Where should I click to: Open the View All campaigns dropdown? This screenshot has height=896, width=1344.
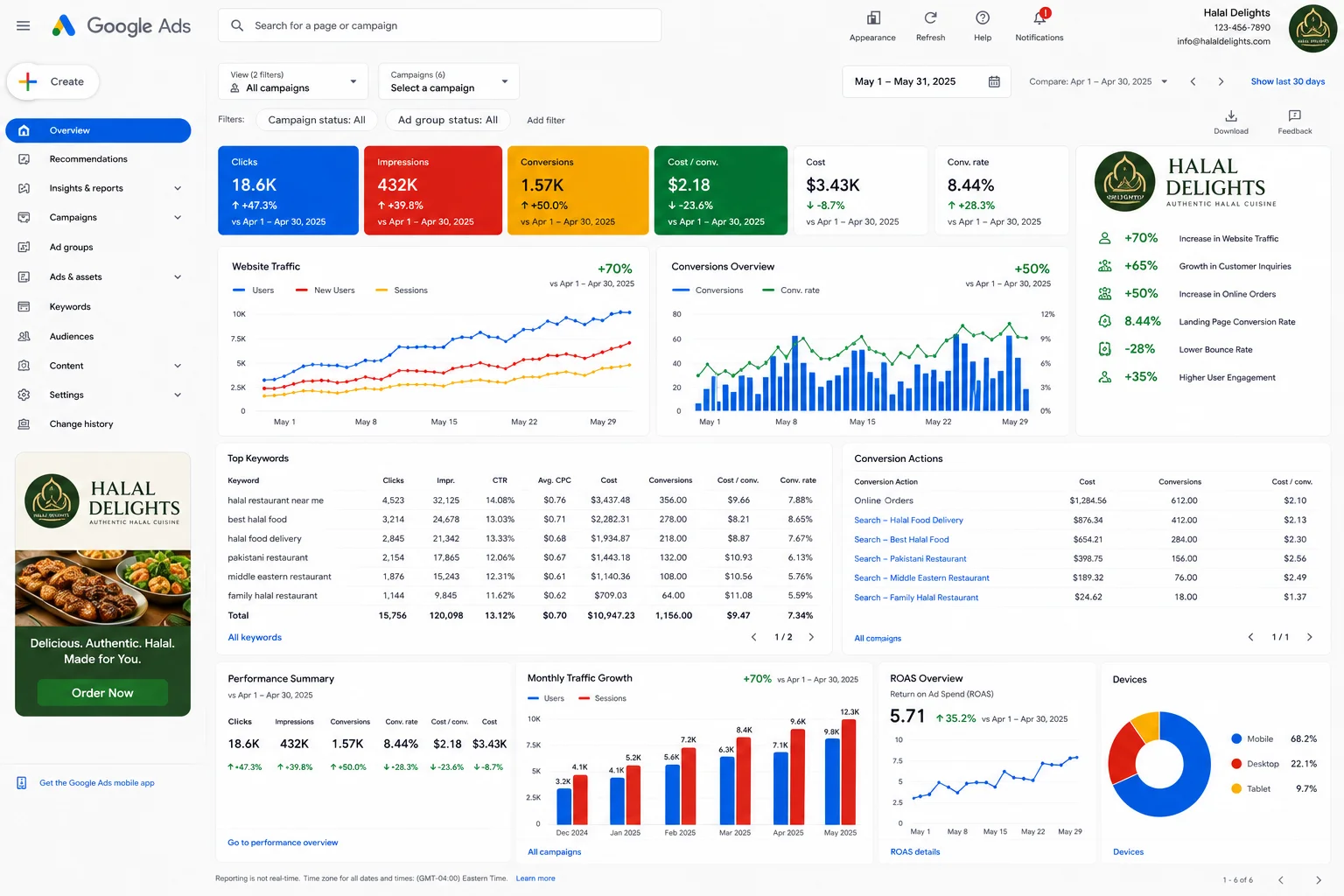click(293, 81)
